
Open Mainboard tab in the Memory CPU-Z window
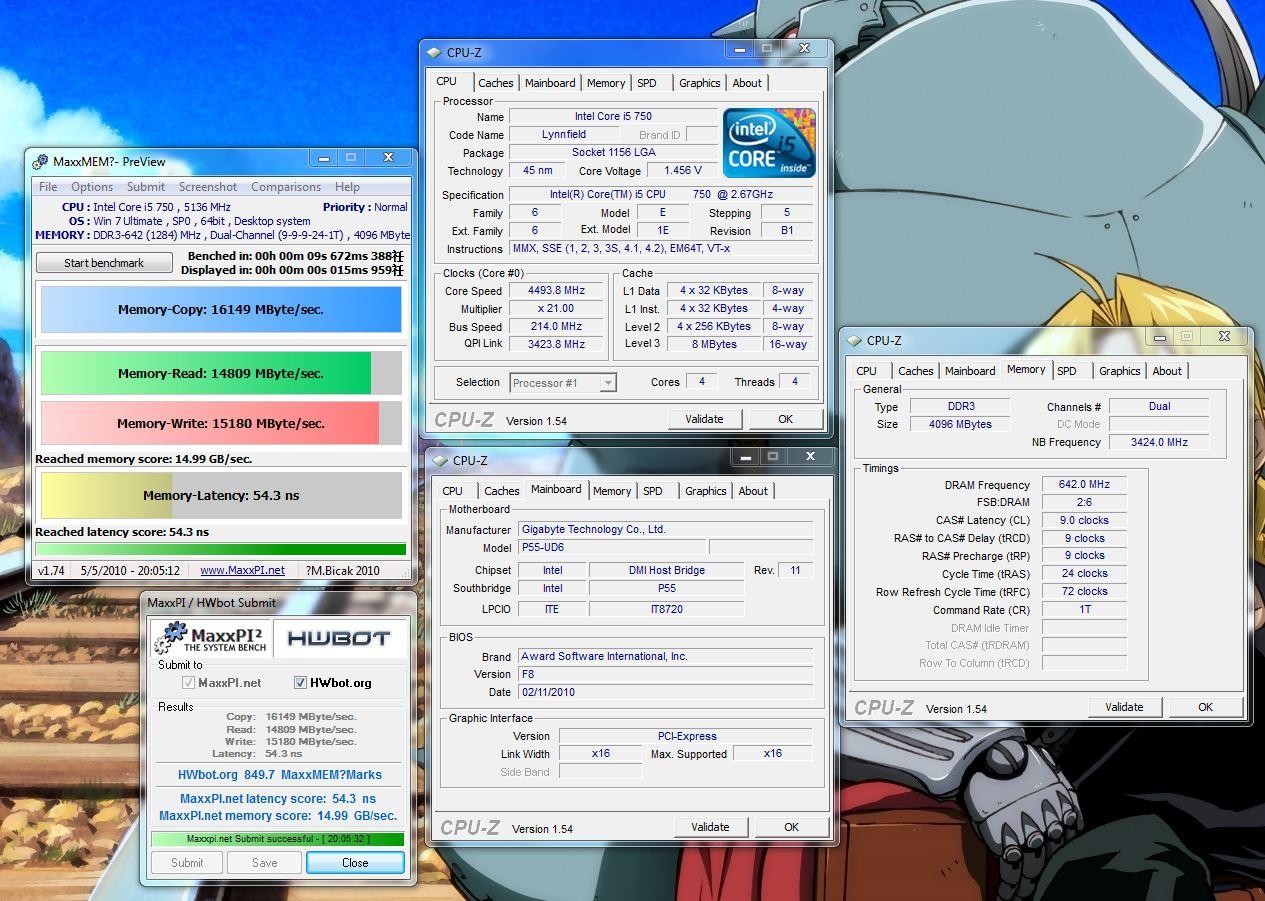click(x=970, y=371)
